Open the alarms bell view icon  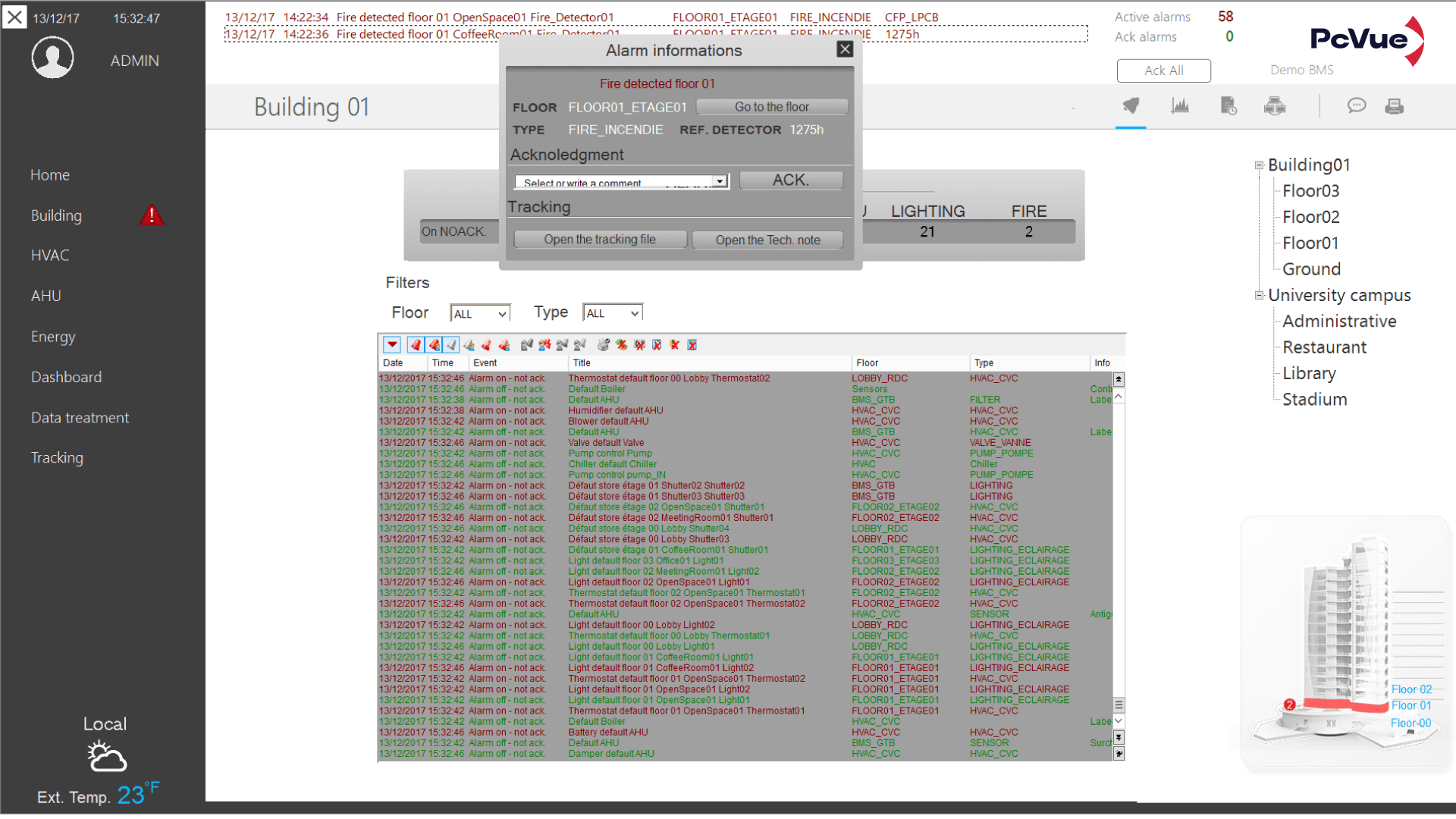coord(1131,106)
